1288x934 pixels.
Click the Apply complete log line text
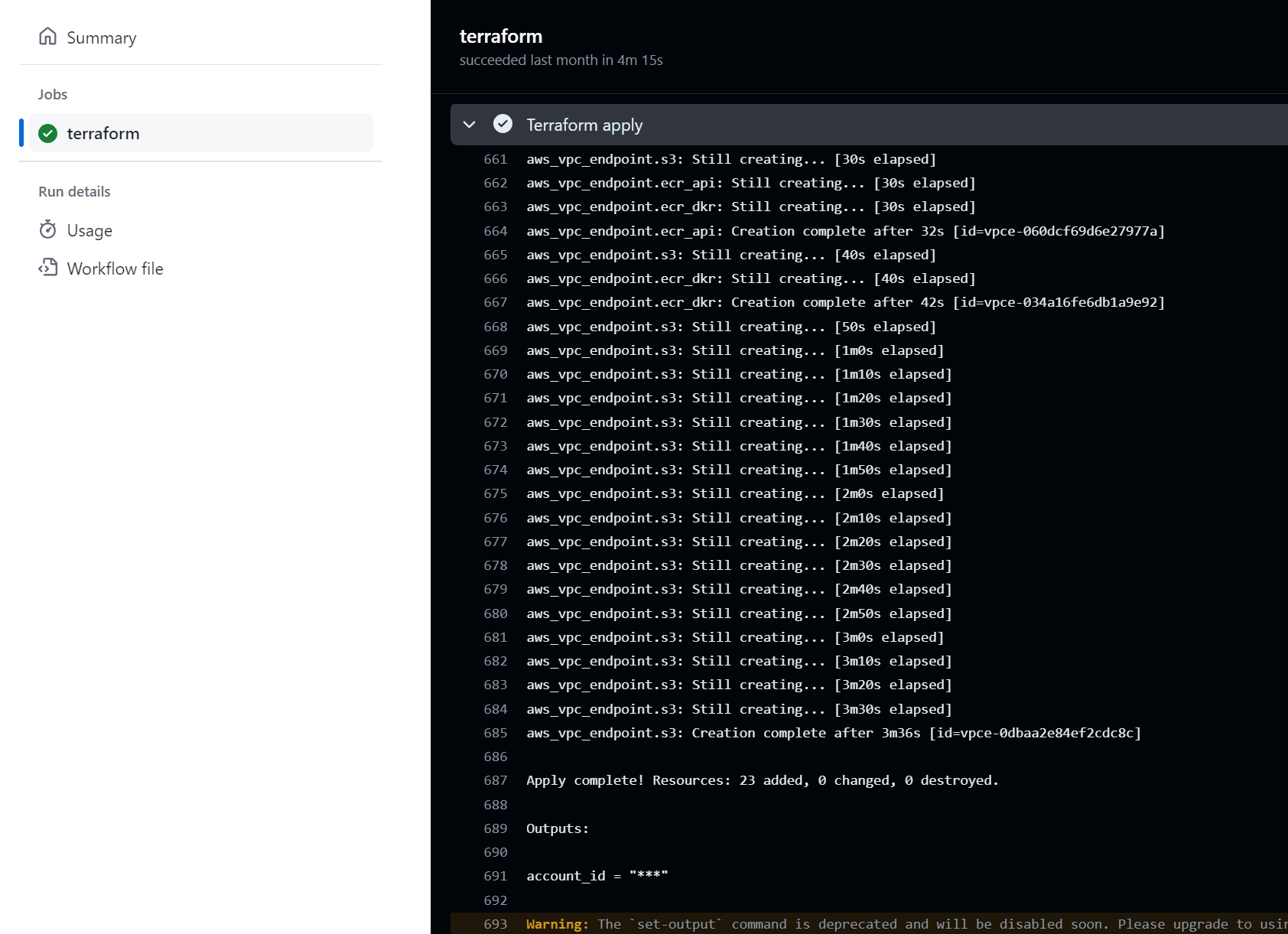[762, 780]
